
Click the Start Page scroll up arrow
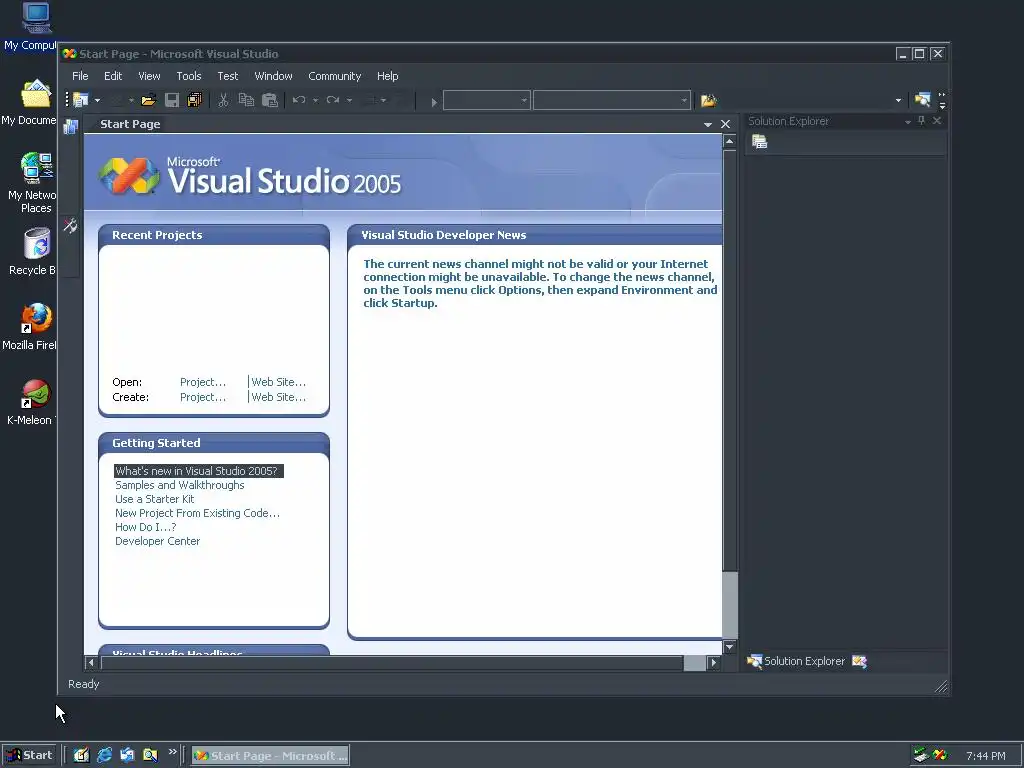tap(729, 142)
